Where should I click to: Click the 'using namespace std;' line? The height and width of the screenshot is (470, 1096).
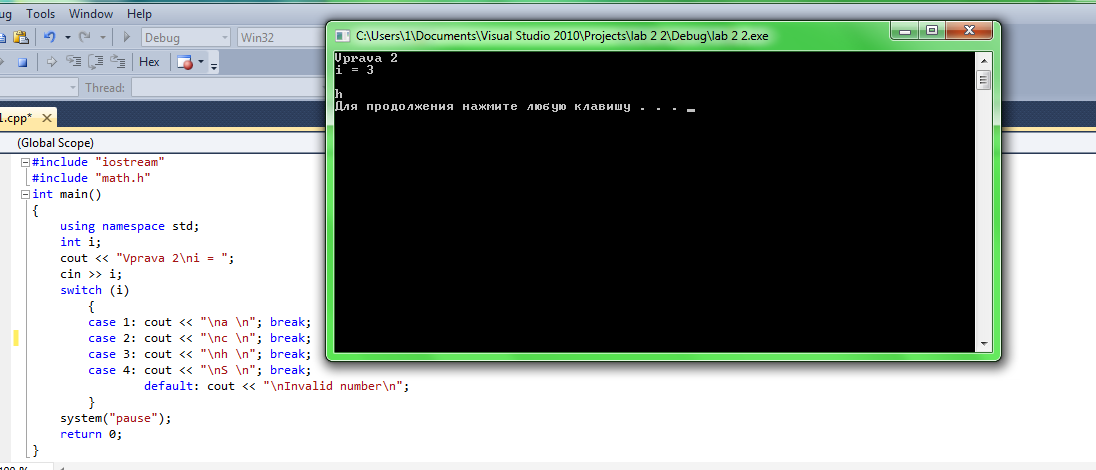pyautogui.click(x=130, y=226)
